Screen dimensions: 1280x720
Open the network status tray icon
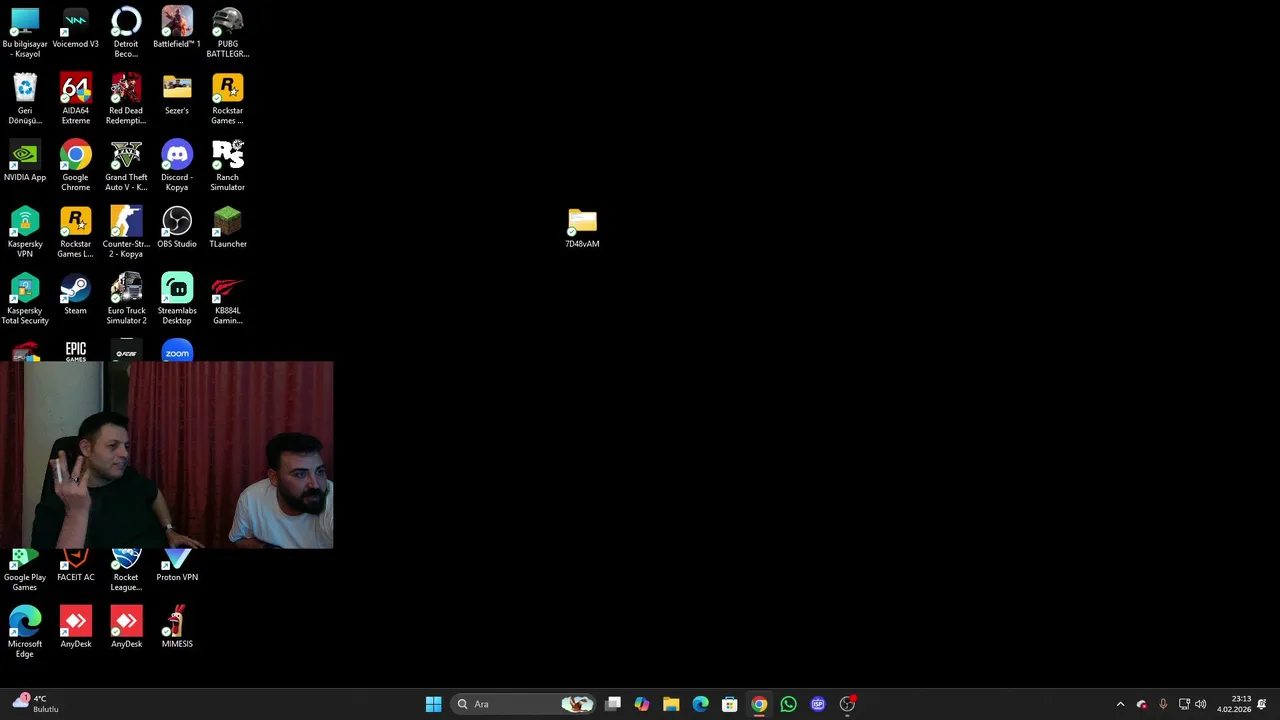pos(1184,704)
